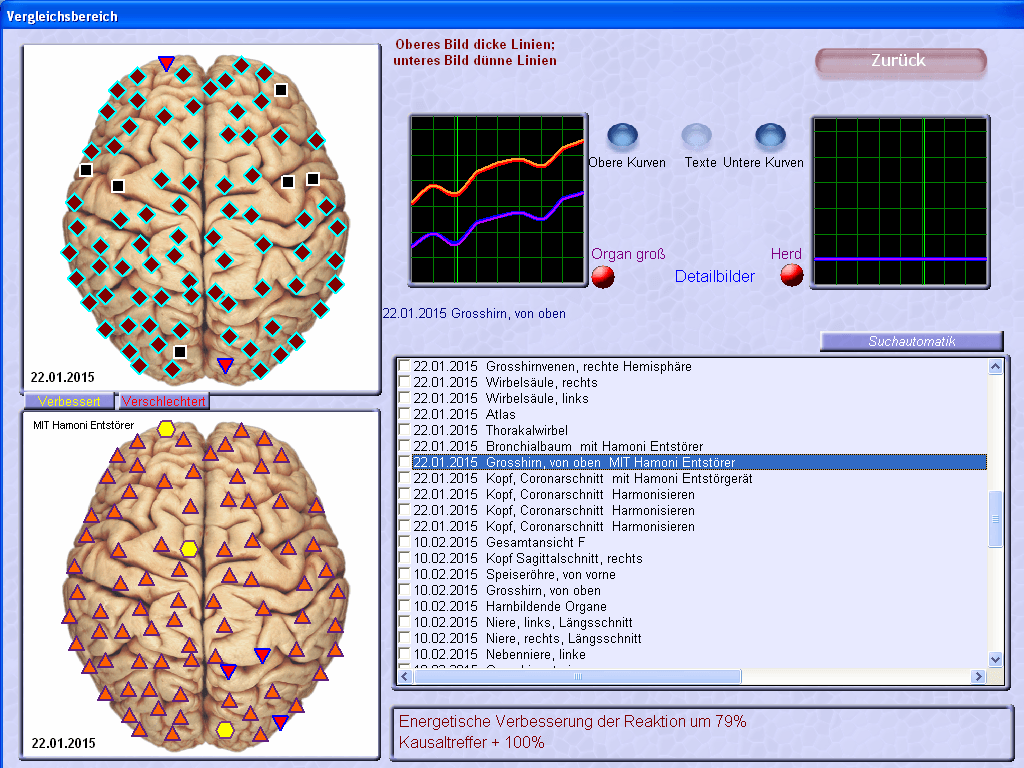Switch to the Verschlechtert tab
Viewport: 1024px width, 768px height.
163,401
